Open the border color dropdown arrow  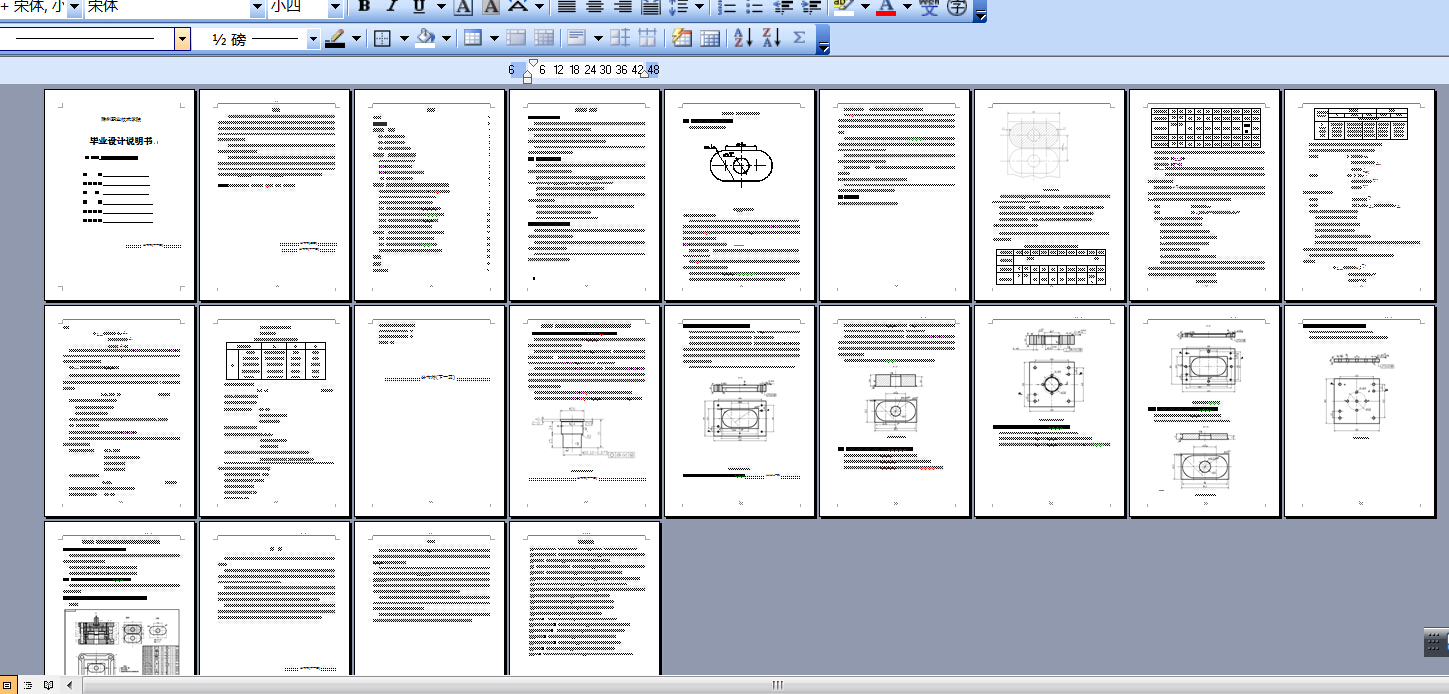pos(356,39)
